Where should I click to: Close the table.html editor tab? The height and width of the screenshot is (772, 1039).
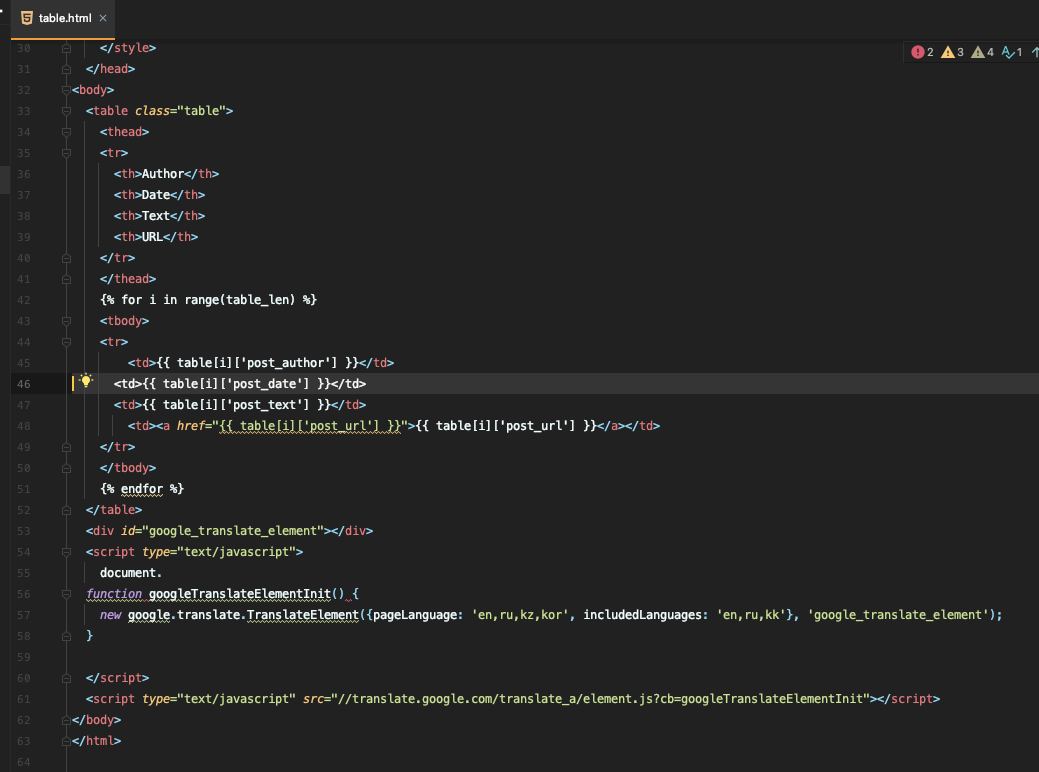[x=103, y=18]
